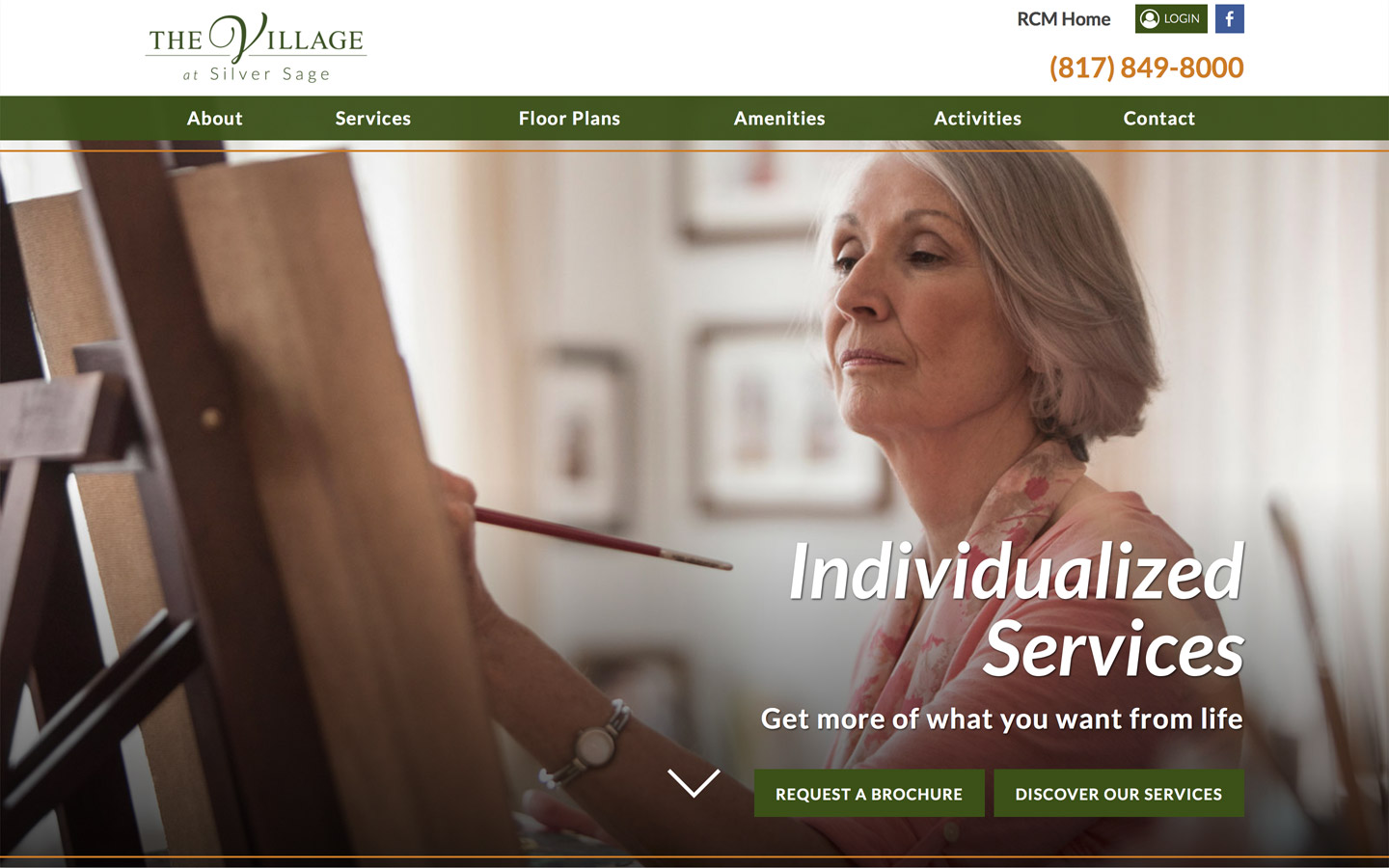The height and width of the screenshot is (868, 1389).
Task: Click the Request a Brochure button
Action: coord(869,793)
